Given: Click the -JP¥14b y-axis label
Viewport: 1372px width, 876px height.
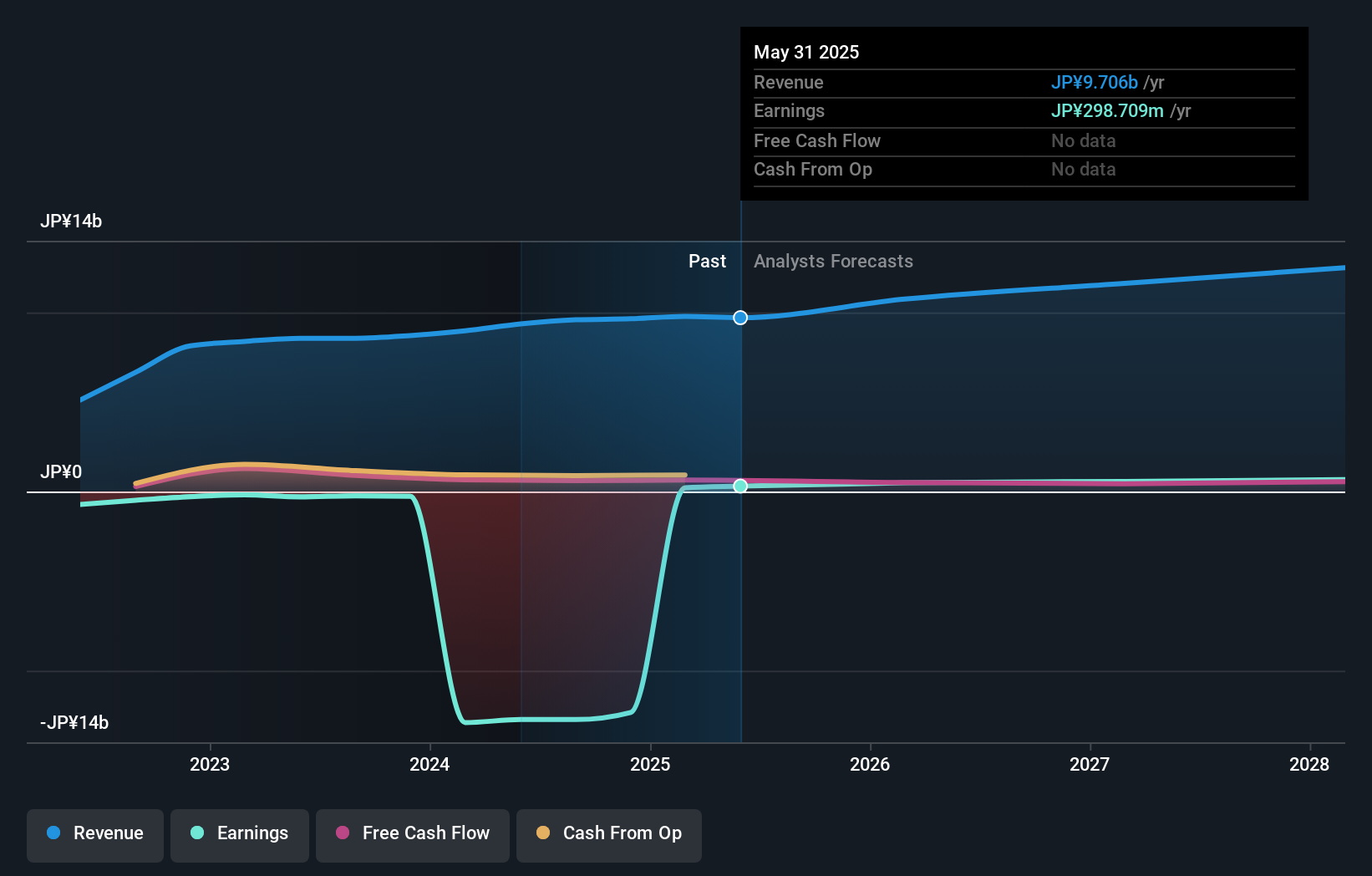Looking at the screenshot, I should tap(74, 723).
